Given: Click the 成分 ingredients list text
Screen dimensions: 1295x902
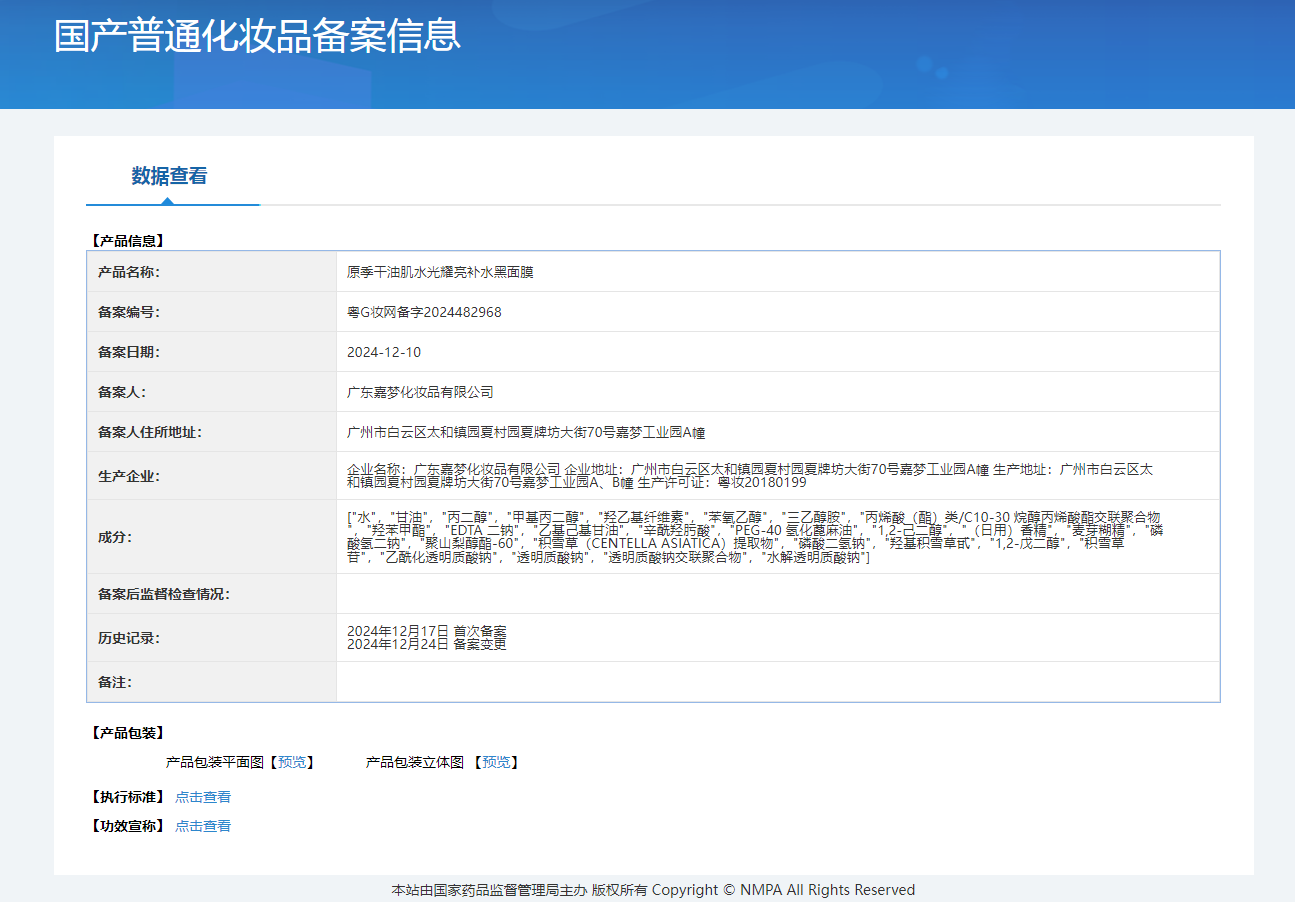Looking at the screenshot, I should pyautogui.click(x=755, y=537).
